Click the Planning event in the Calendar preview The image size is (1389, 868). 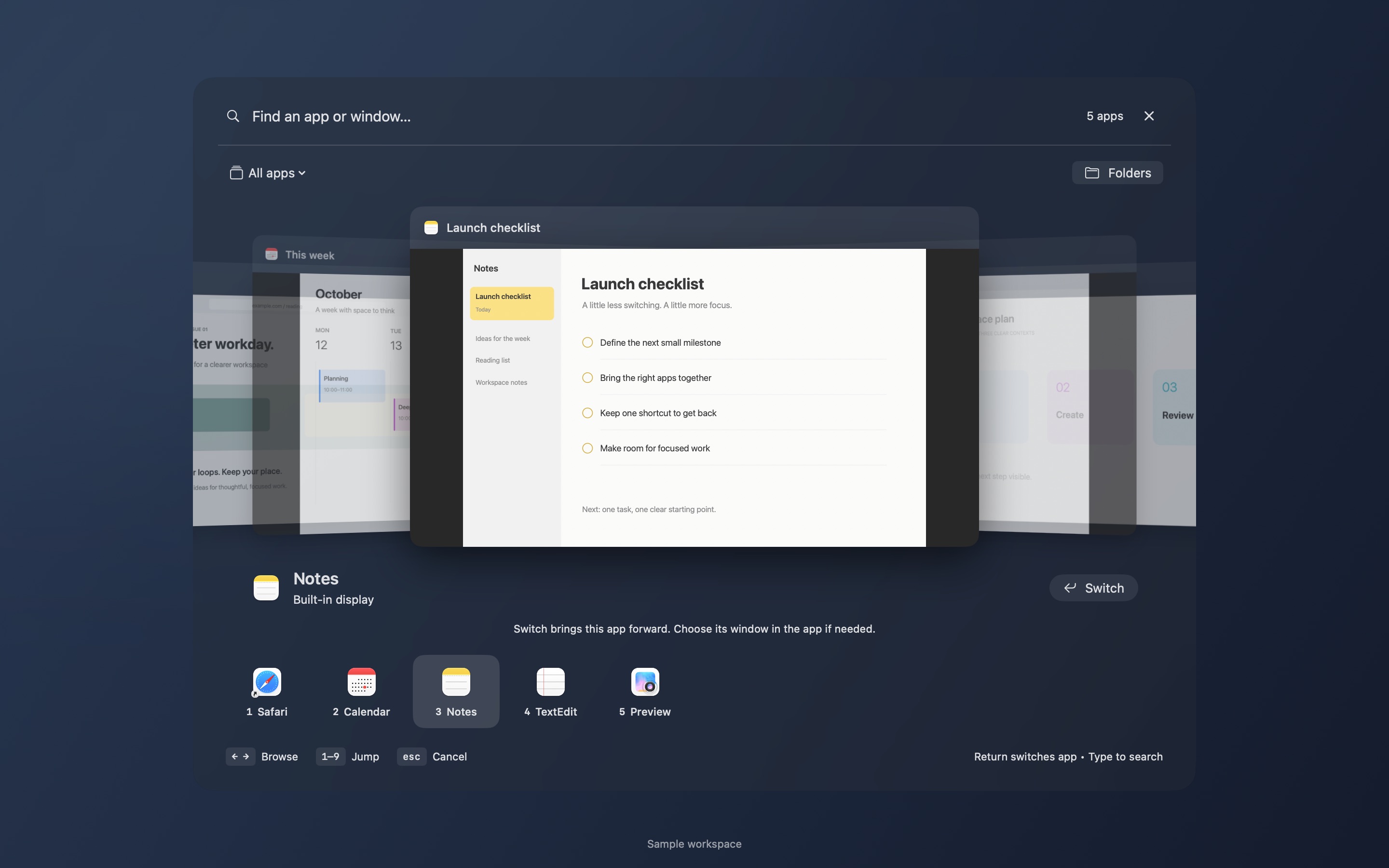coord(352,385)
